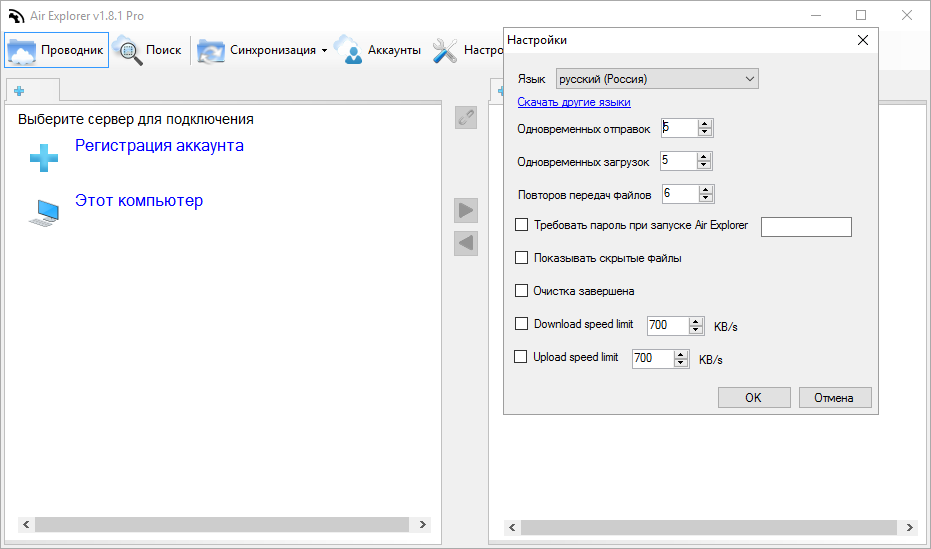Click the Air Explorer title bar logo
Screen dimensions: 931x549
click(16, 16)
